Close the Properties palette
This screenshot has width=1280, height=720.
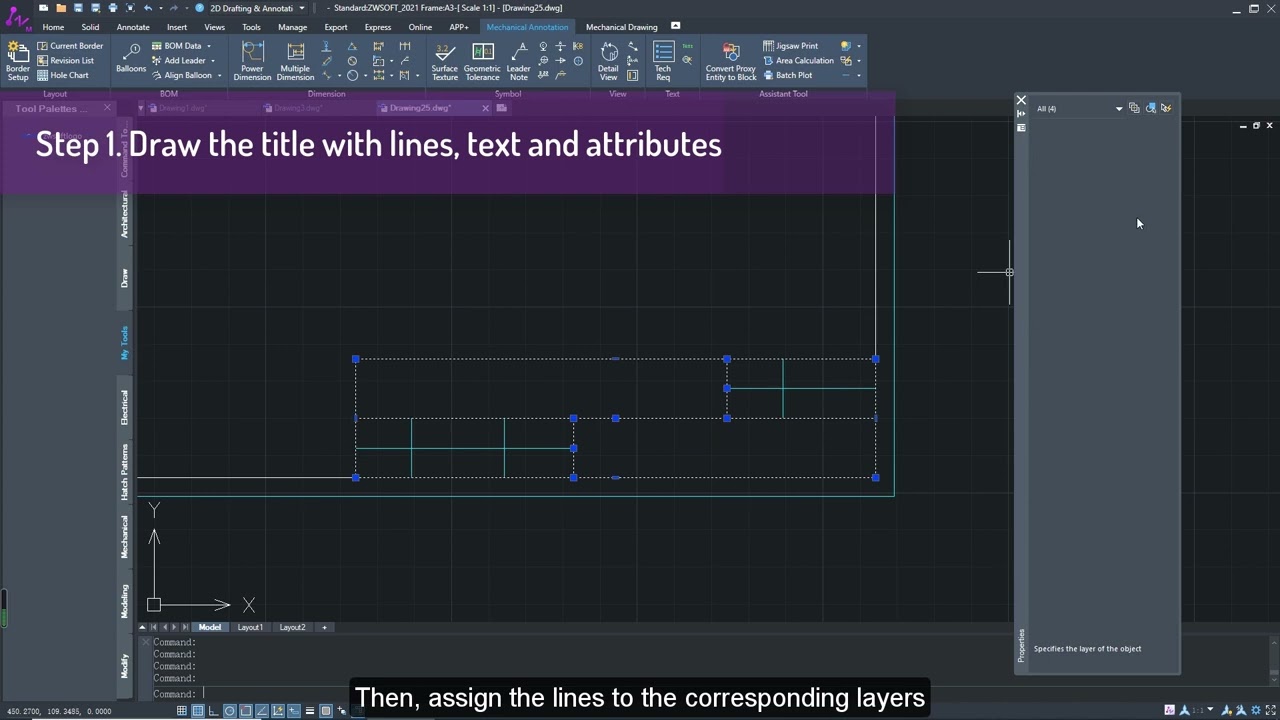[1021, 100]
